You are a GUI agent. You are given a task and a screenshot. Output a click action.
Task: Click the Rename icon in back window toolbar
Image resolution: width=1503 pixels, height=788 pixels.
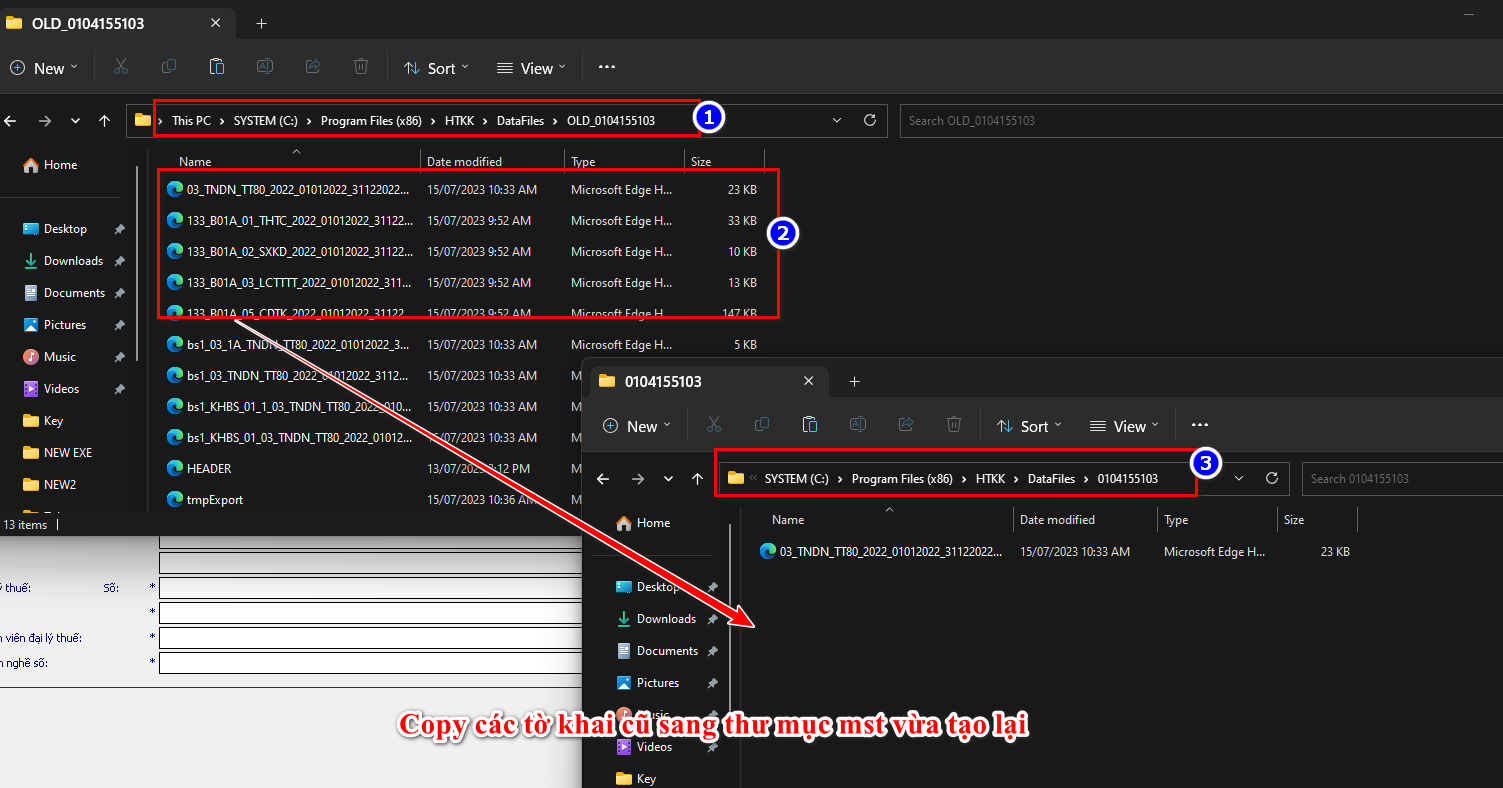coord(265,67)
